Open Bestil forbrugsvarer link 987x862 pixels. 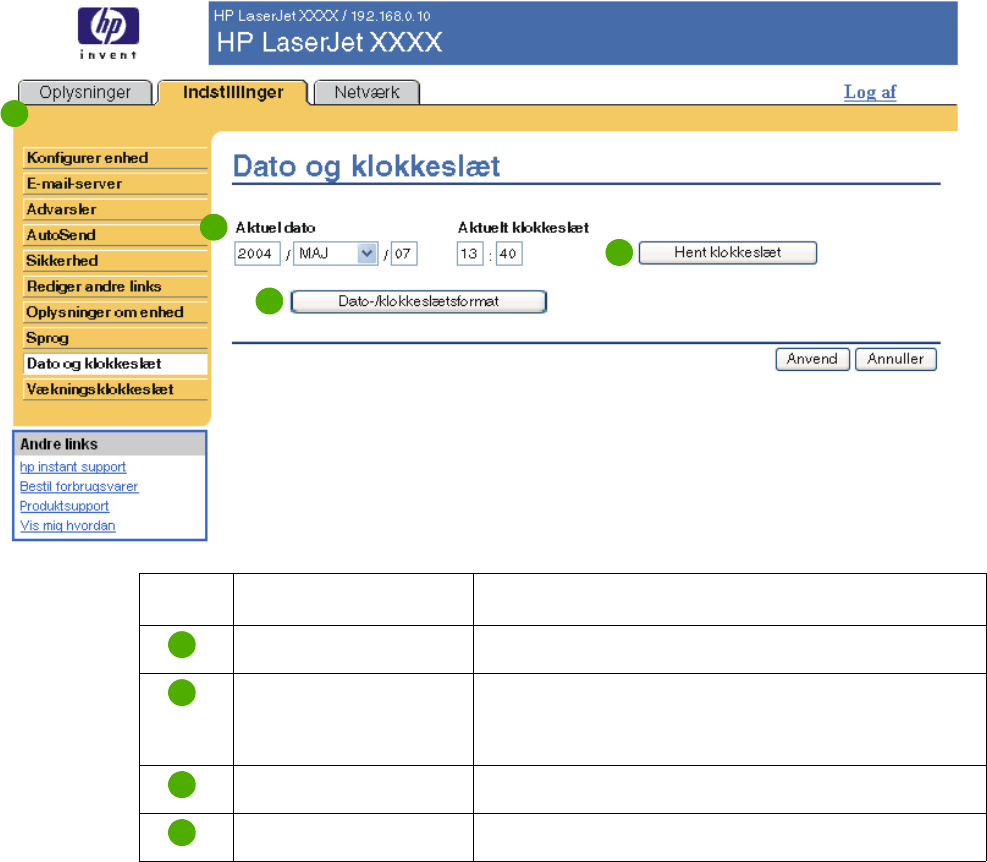(79, 487)
